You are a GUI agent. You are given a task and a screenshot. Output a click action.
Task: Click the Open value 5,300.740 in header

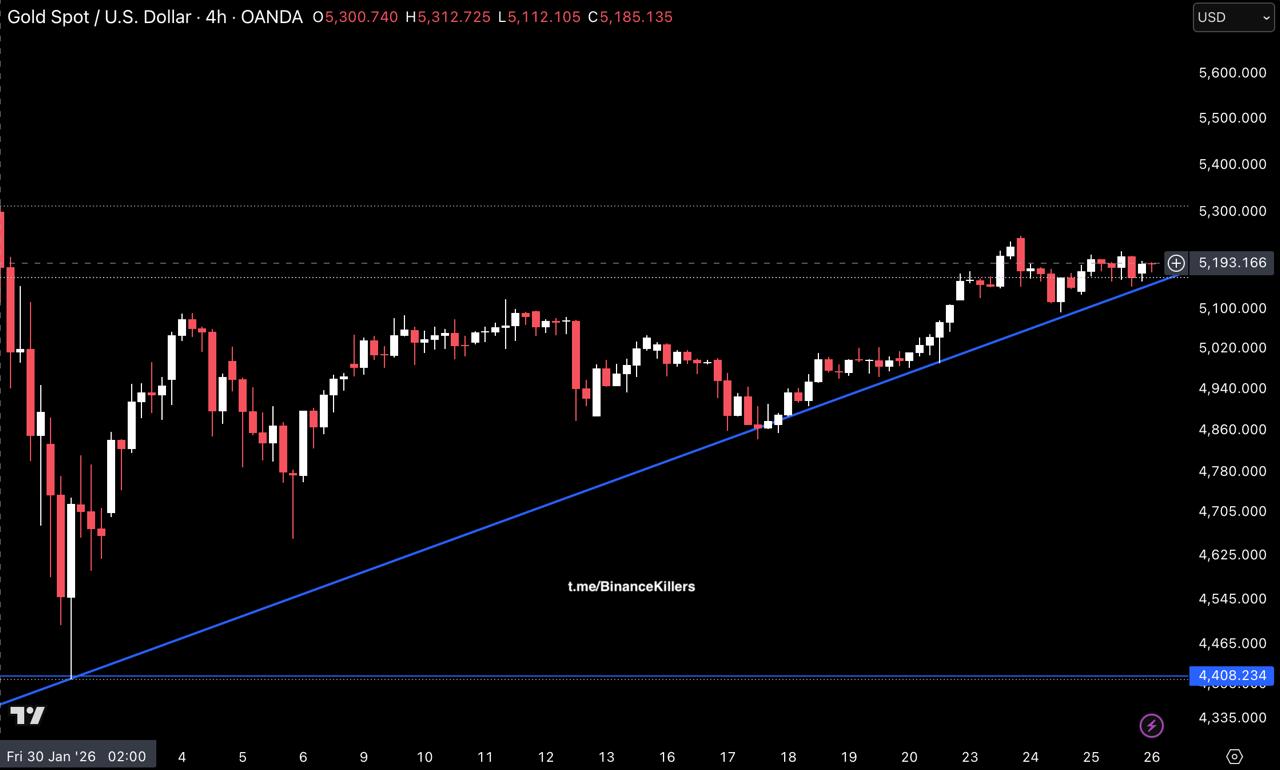point(361,17)
